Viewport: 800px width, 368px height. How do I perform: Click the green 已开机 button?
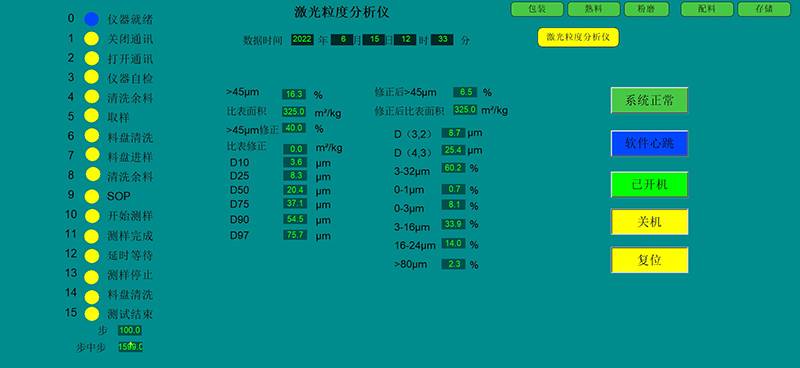tap(649, 185)
